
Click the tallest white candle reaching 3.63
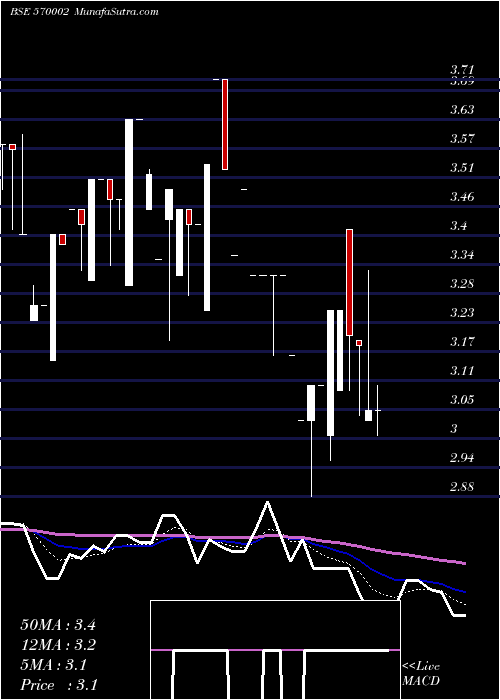129,202
